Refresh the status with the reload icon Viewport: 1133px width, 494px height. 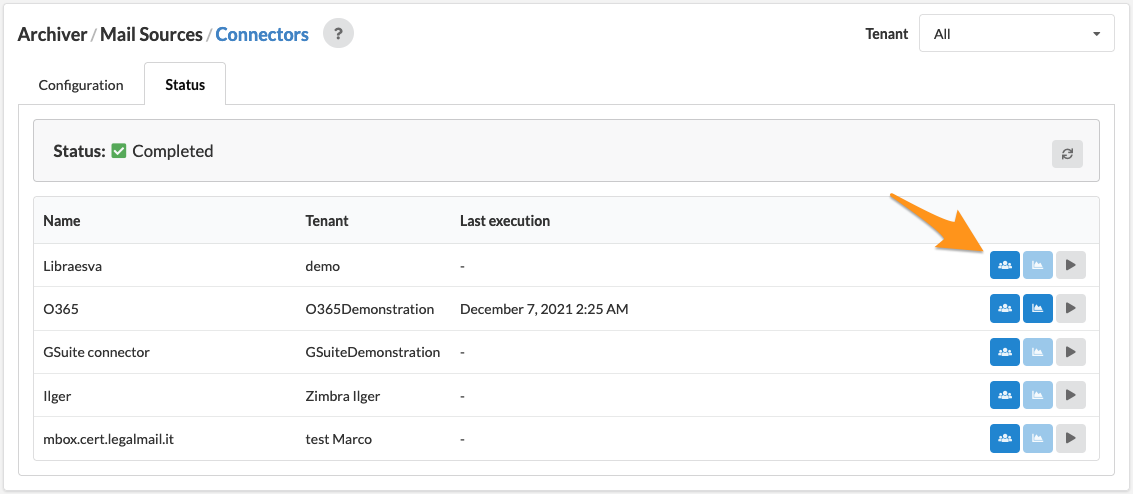click(1067, 154)
